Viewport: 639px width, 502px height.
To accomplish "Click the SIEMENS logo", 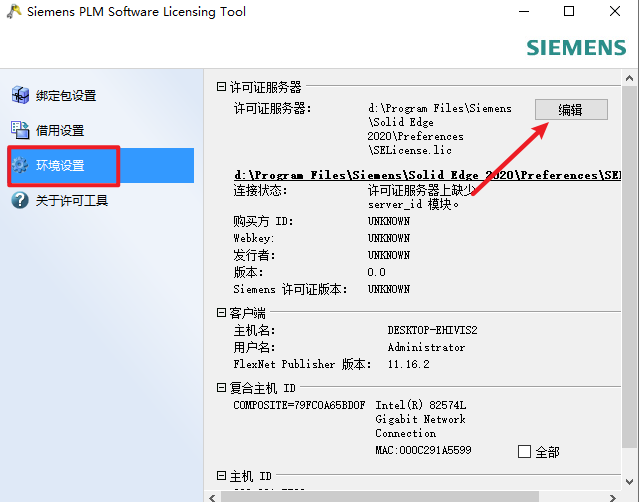I will tap(576, 48).
